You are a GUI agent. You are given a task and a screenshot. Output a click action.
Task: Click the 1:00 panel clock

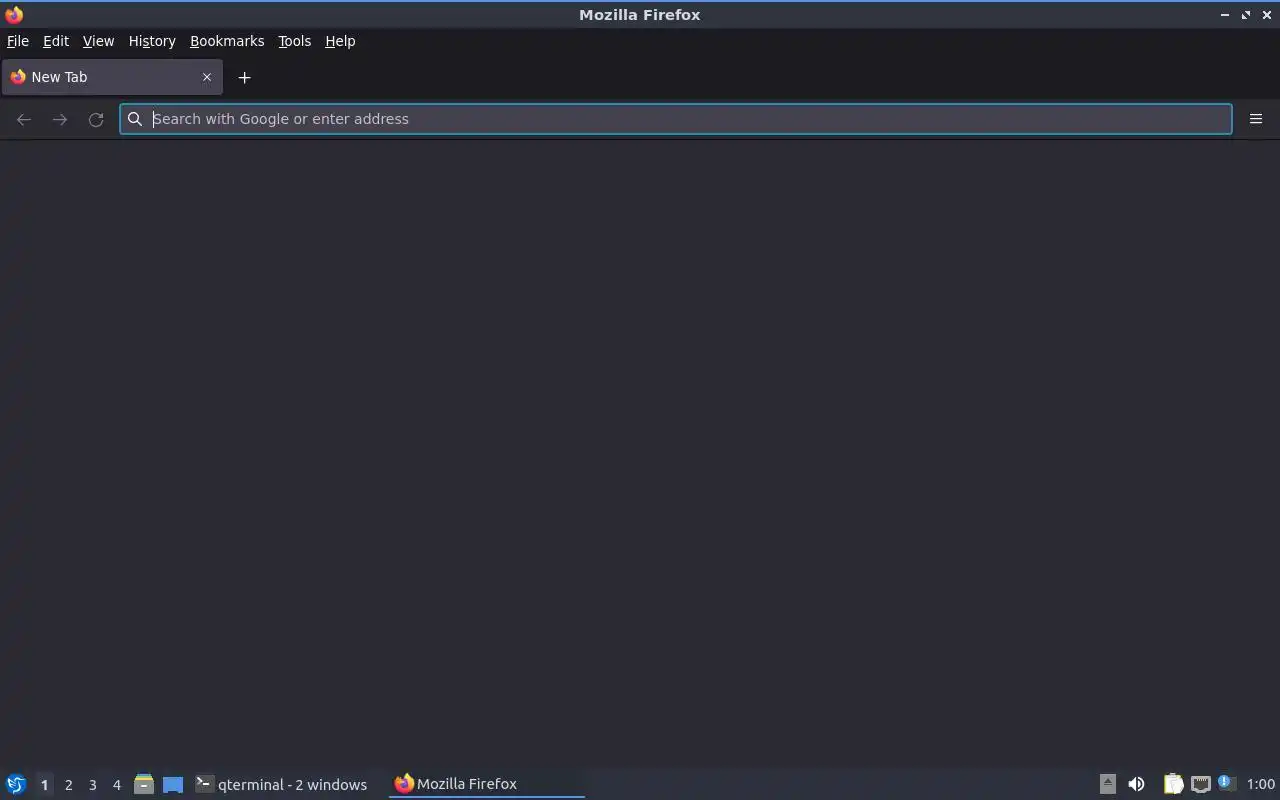[x=1260, y=784]
